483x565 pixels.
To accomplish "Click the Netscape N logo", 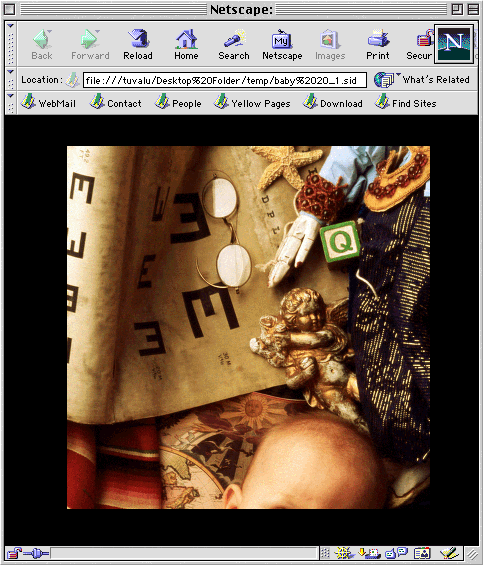I will pyautogui.click(x=454, y=44).
